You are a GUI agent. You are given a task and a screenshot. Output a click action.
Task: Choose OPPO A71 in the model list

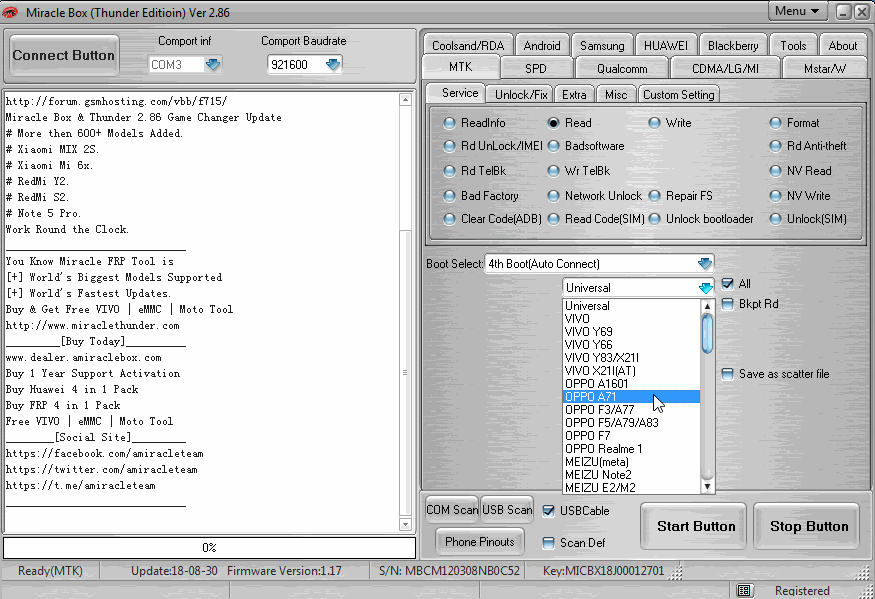pyautogui.click(x=631, y=396)
